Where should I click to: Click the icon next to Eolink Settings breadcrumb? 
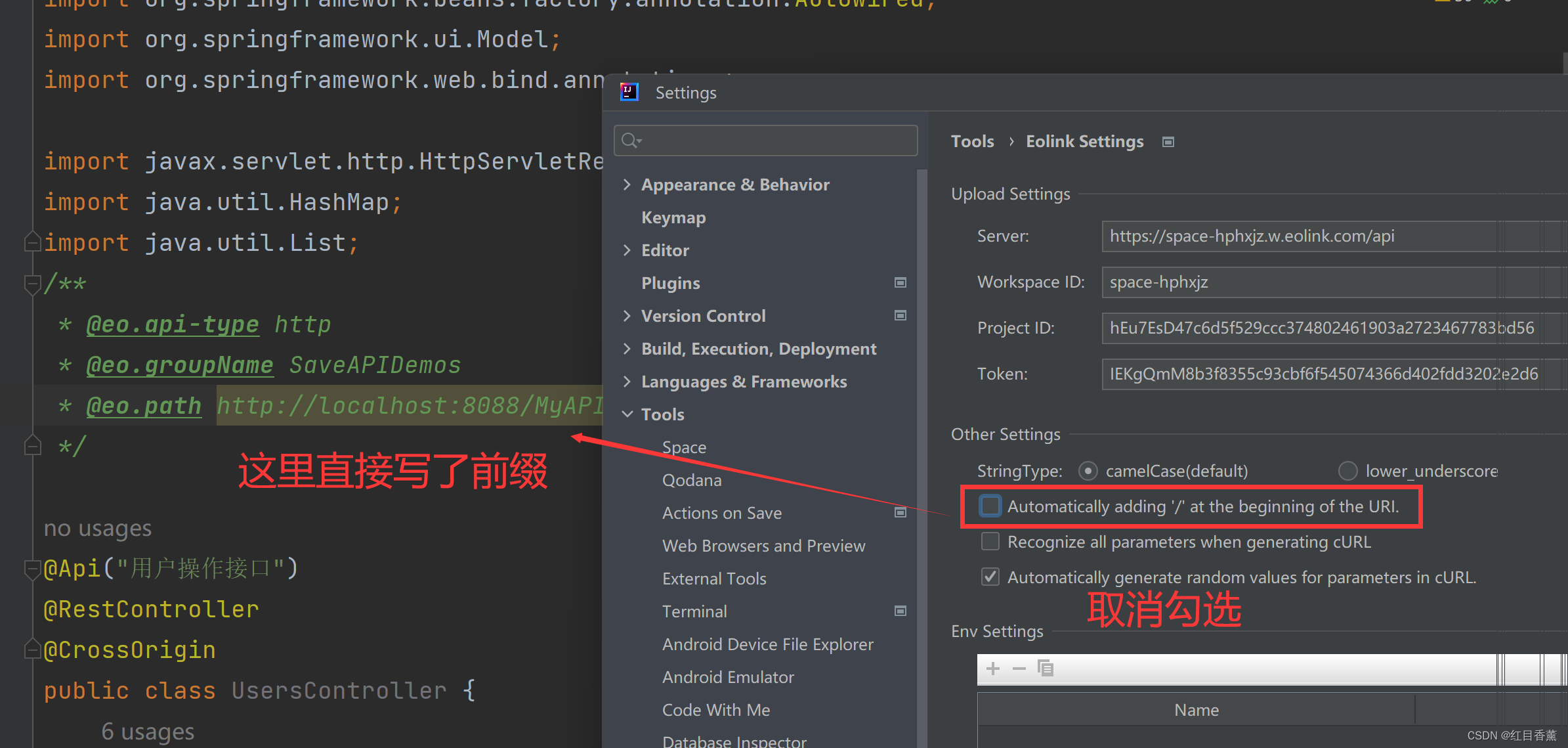(x=1168, y=142)
